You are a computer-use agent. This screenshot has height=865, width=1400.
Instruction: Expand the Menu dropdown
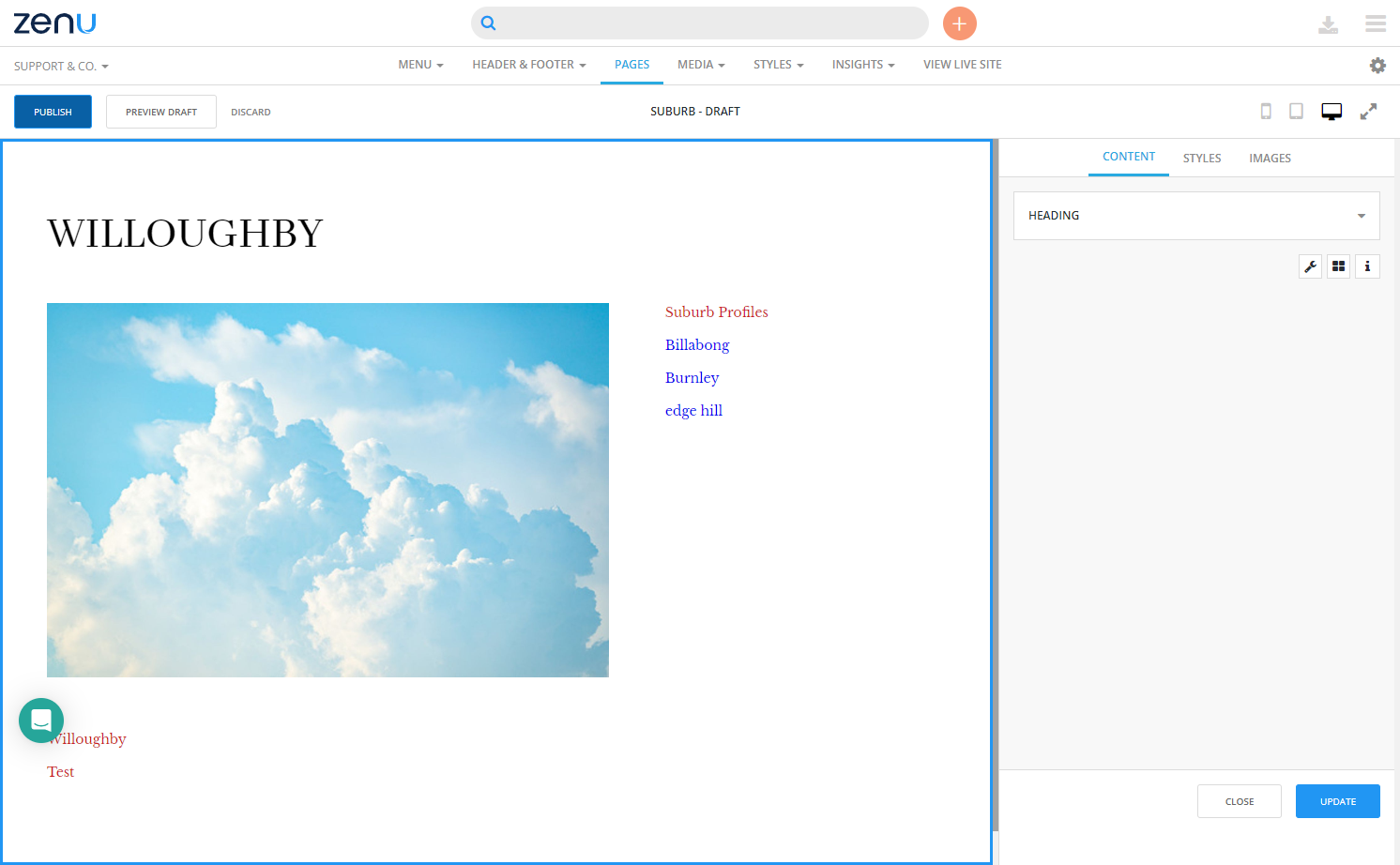pos(420,65)
